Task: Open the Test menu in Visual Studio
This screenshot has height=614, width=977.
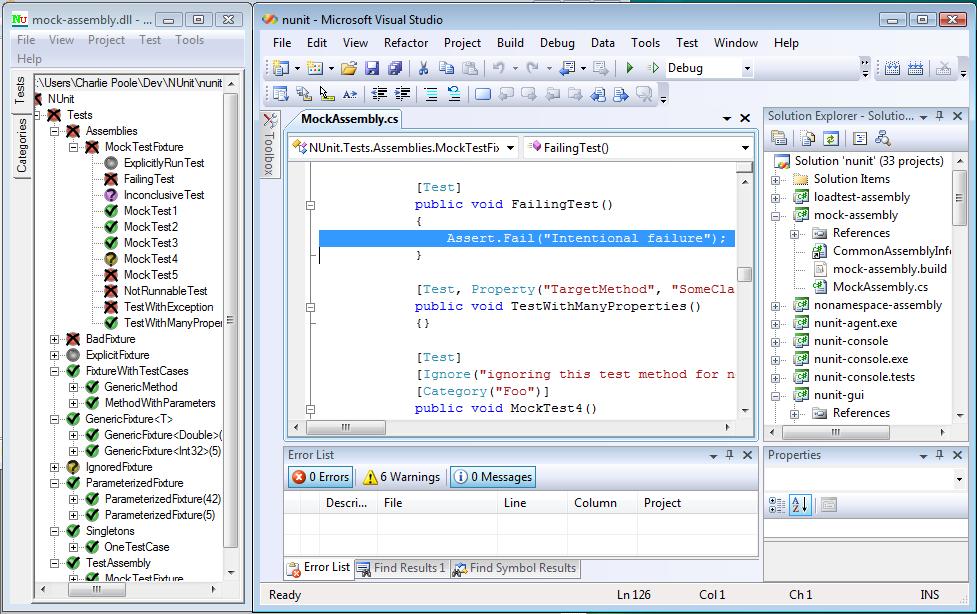Action: click(687, 43)
